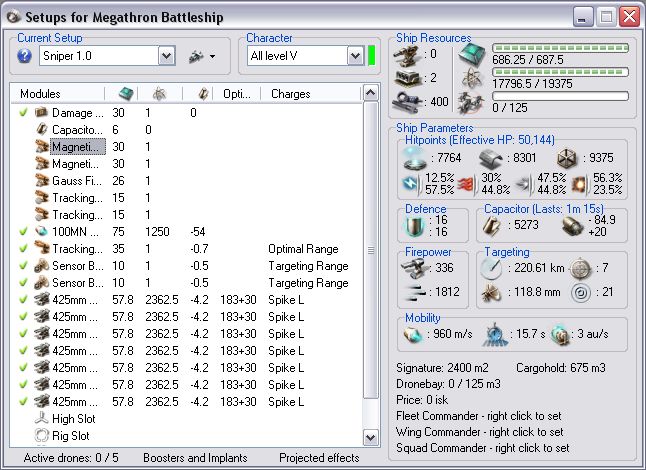Click the Firepower turret icon showing 336
This screenshot has height=470, width=646.
pos(414,268)
